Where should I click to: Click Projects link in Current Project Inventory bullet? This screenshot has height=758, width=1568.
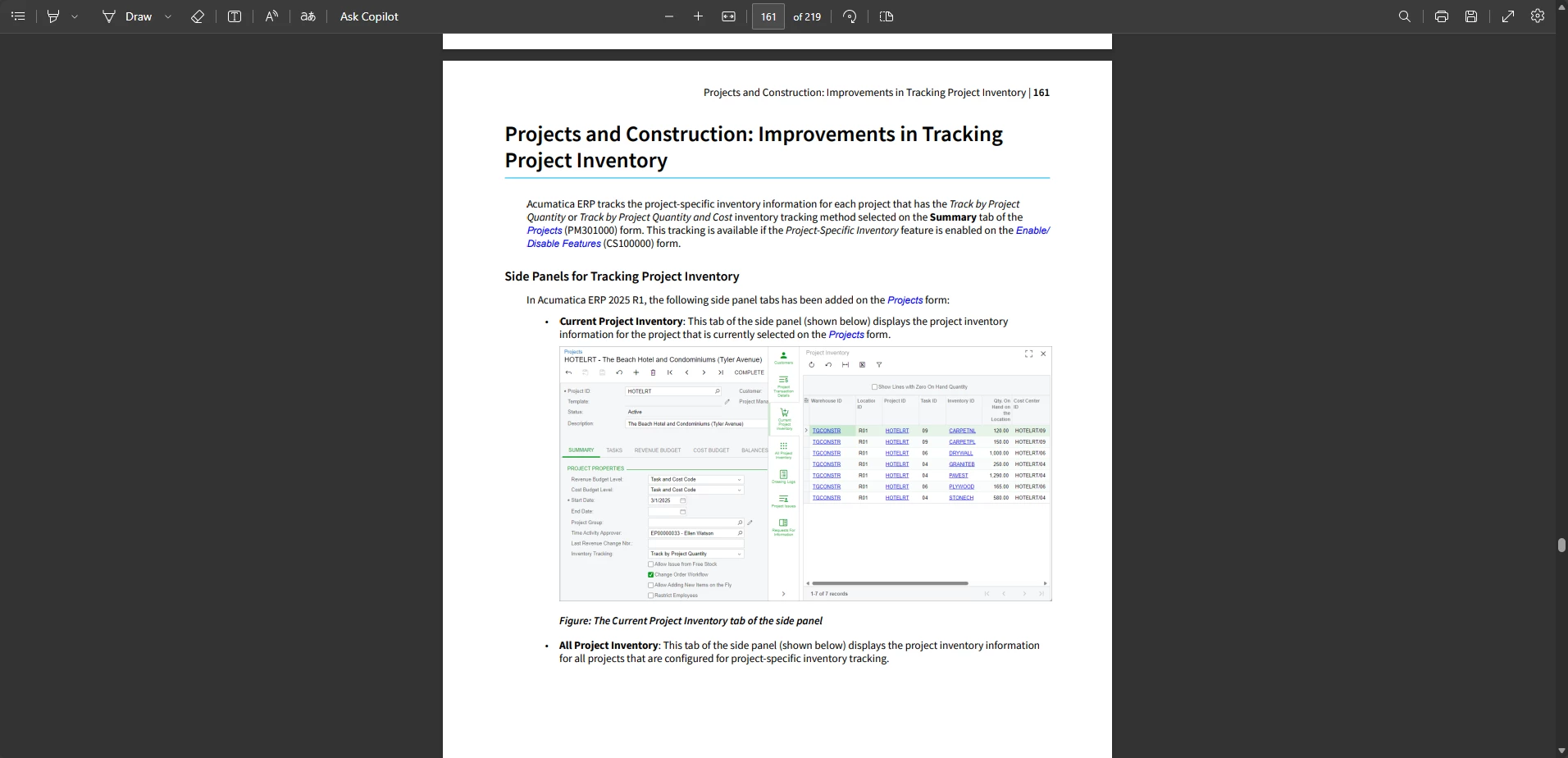[x=846, y=335]
